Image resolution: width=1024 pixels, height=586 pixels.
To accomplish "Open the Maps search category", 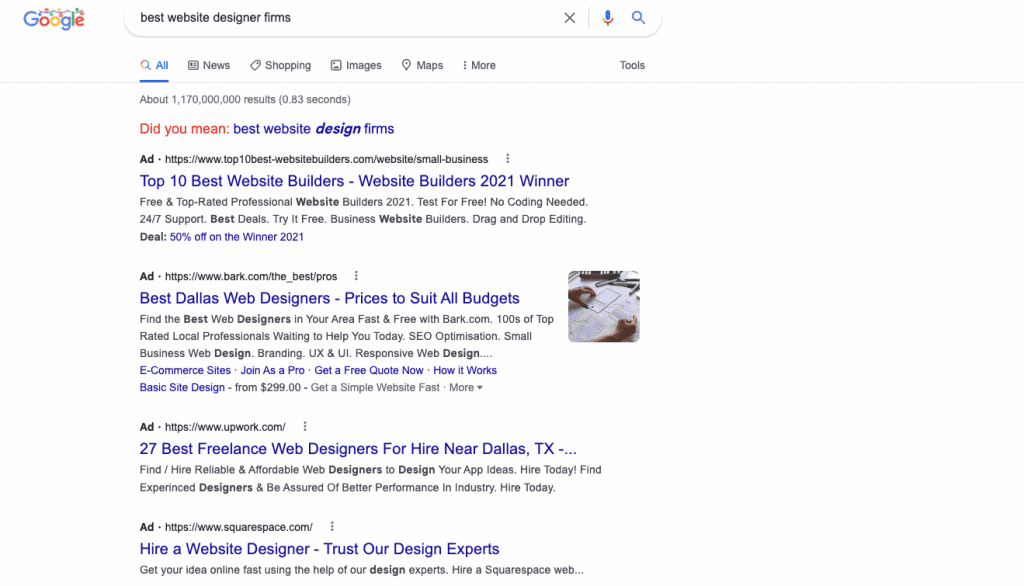I will pyautogui.click(x=422, y=65).
